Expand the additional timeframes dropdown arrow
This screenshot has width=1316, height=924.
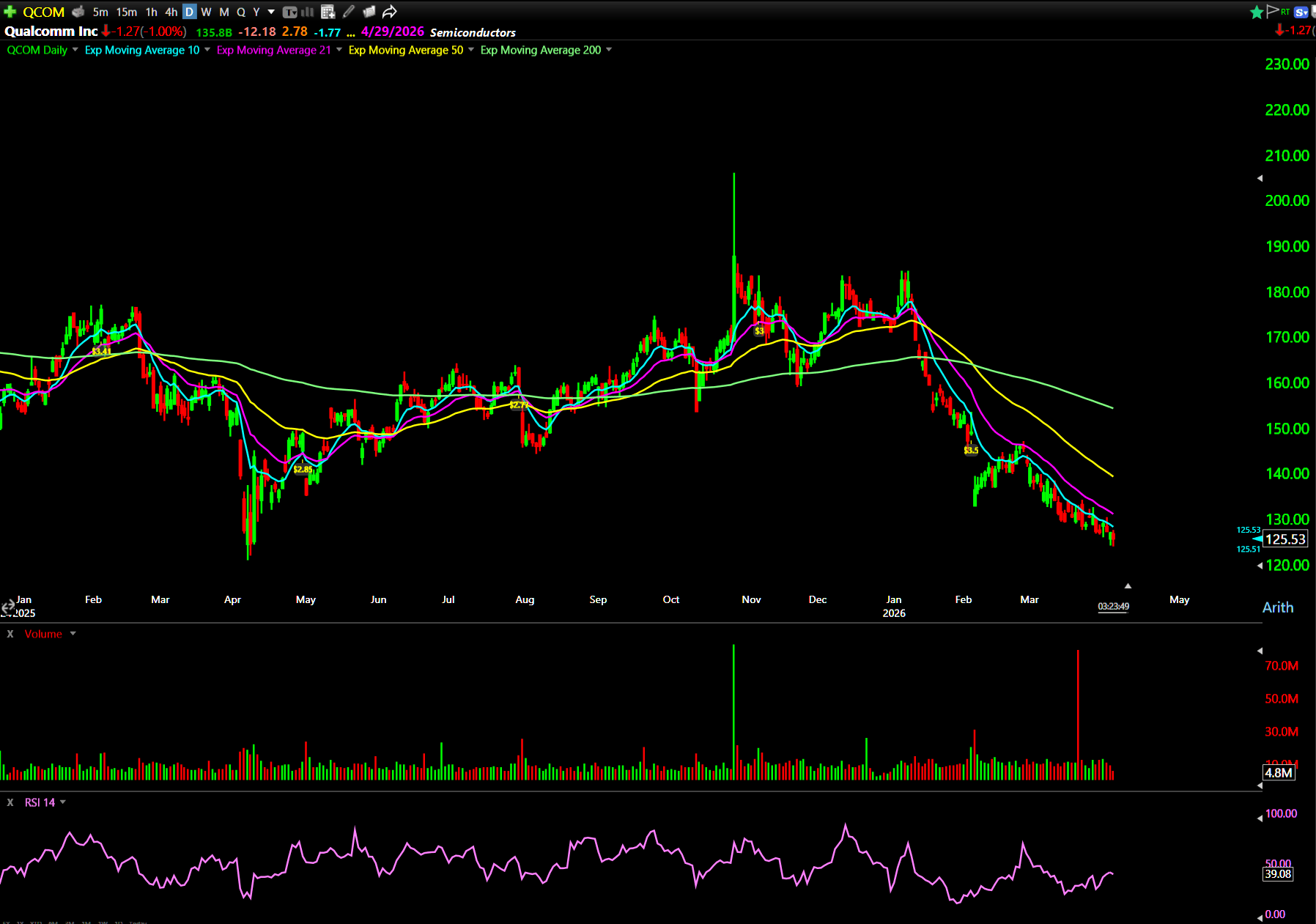271,12
